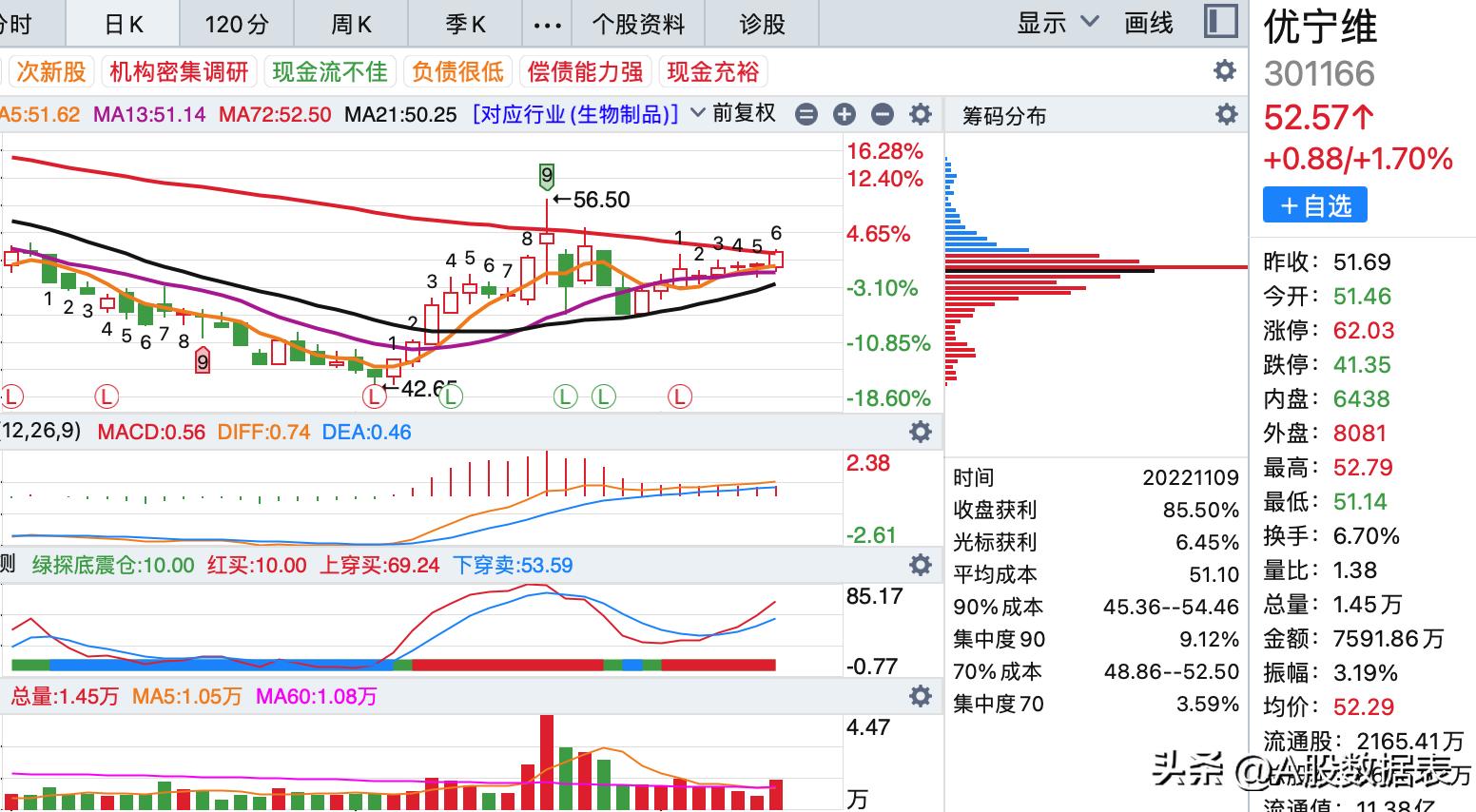1476x812 pixels.
Task: Open 绿探底震仓 indicator settings gear
Action: pyautogui.click(x=921, y=565)
